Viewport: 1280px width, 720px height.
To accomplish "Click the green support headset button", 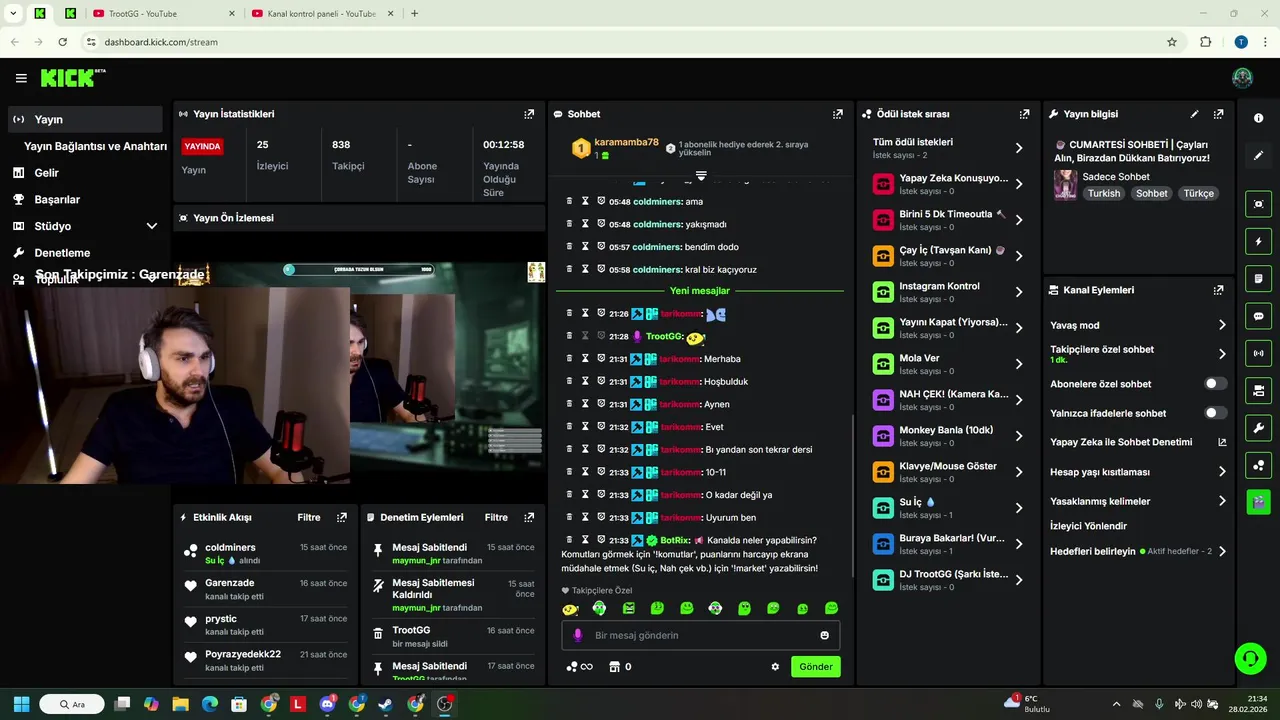I will 1250,658.
